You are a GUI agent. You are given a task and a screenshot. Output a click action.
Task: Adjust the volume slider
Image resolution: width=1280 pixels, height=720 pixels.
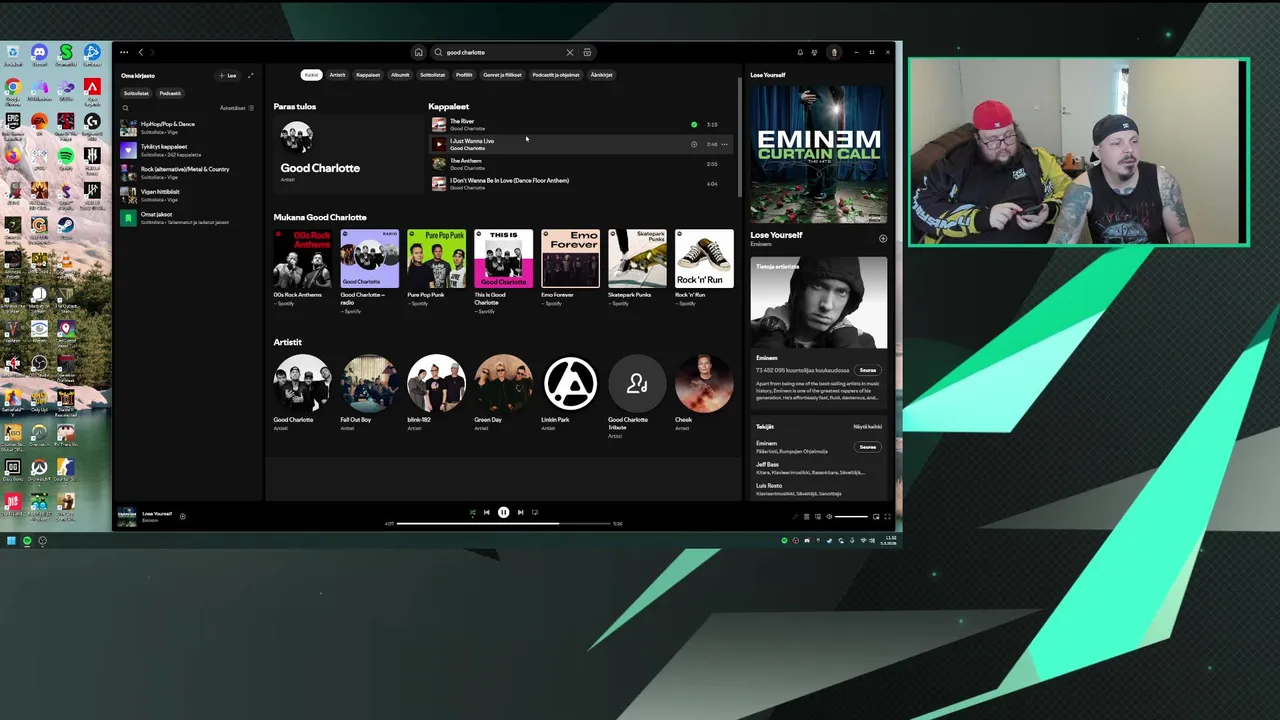point(851,517)
